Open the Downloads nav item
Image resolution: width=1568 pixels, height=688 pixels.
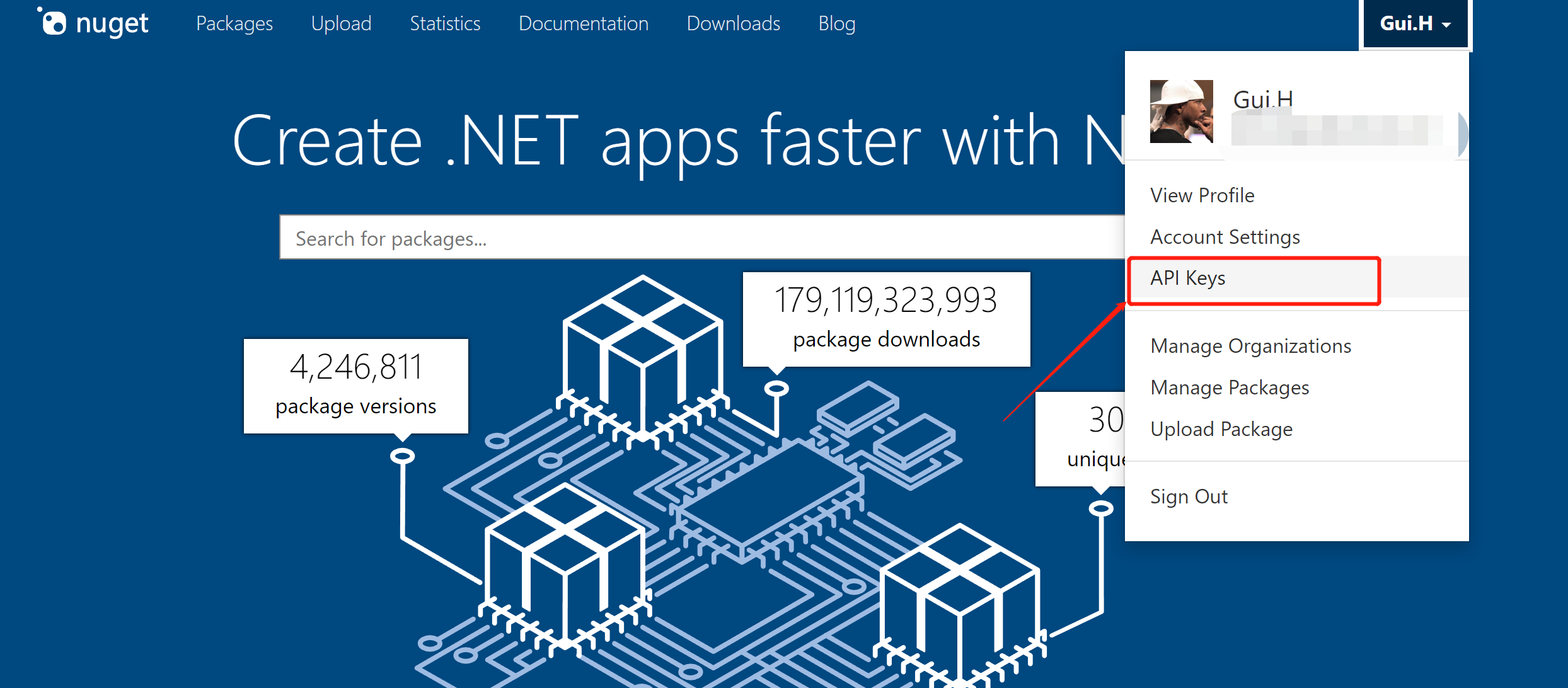[x=734, y=24]
